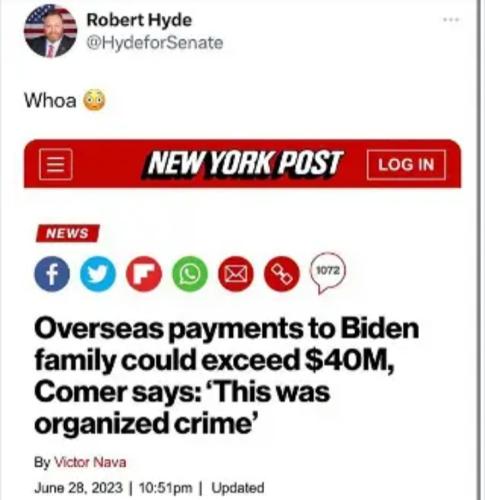The height and width of the screenshot is (500, 485).
Task: Copy article link with chain icon
Action: 282,274
